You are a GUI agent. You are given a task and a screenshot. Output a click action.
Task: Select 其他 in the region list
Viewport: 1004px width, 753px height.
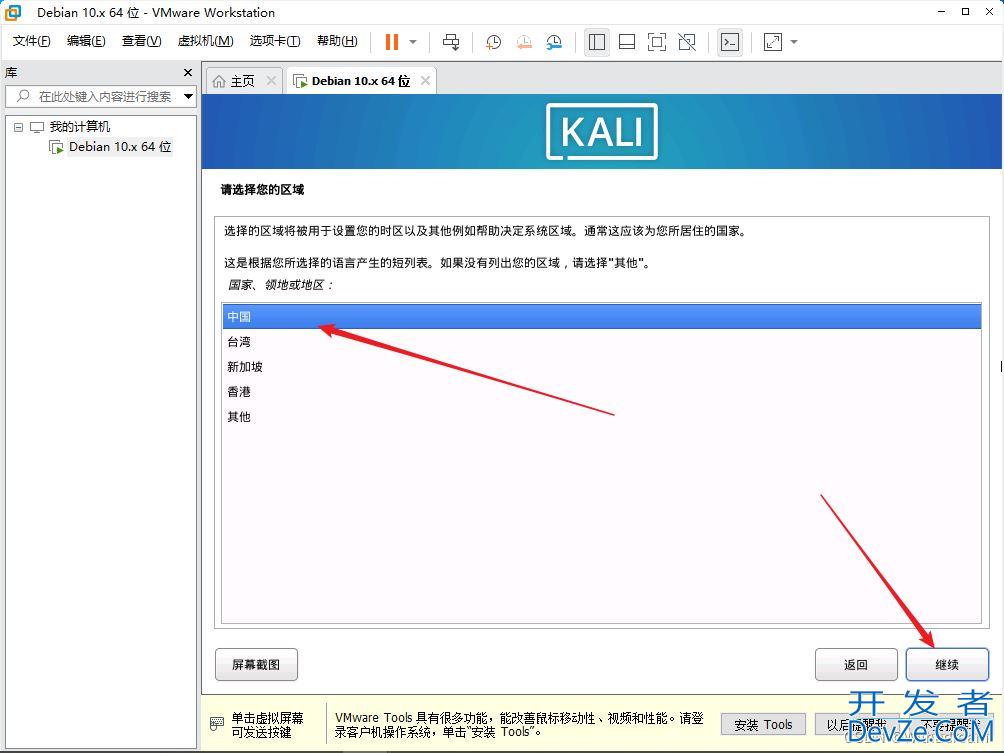point(601,417)
